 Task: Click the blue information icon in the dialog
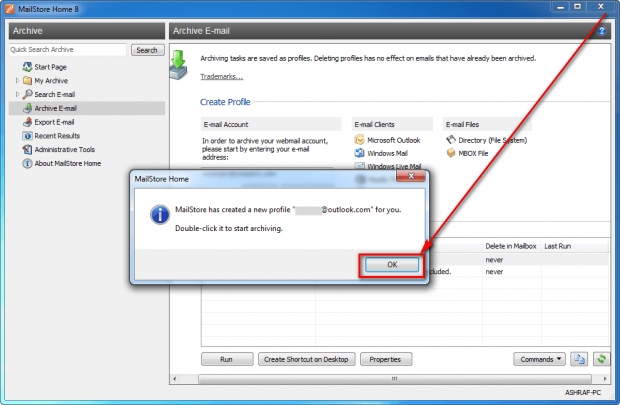point(160,215)
